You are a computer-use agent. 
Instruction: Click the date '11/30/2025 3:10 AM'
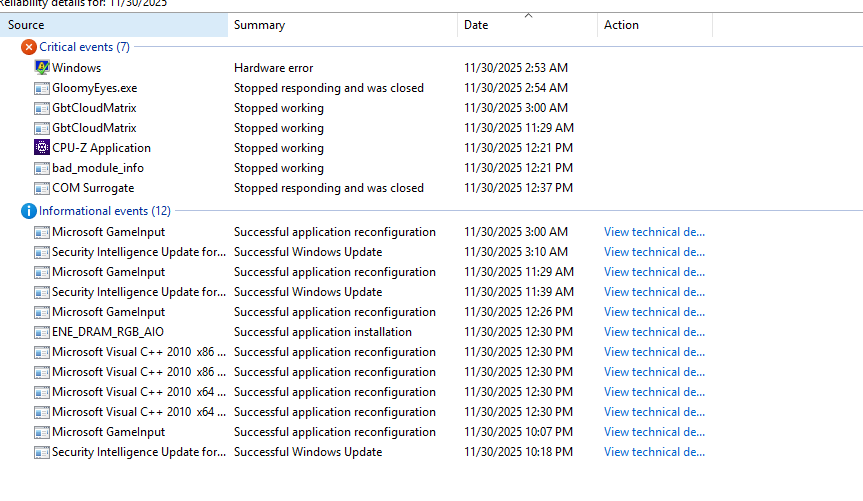click(516, 252)
